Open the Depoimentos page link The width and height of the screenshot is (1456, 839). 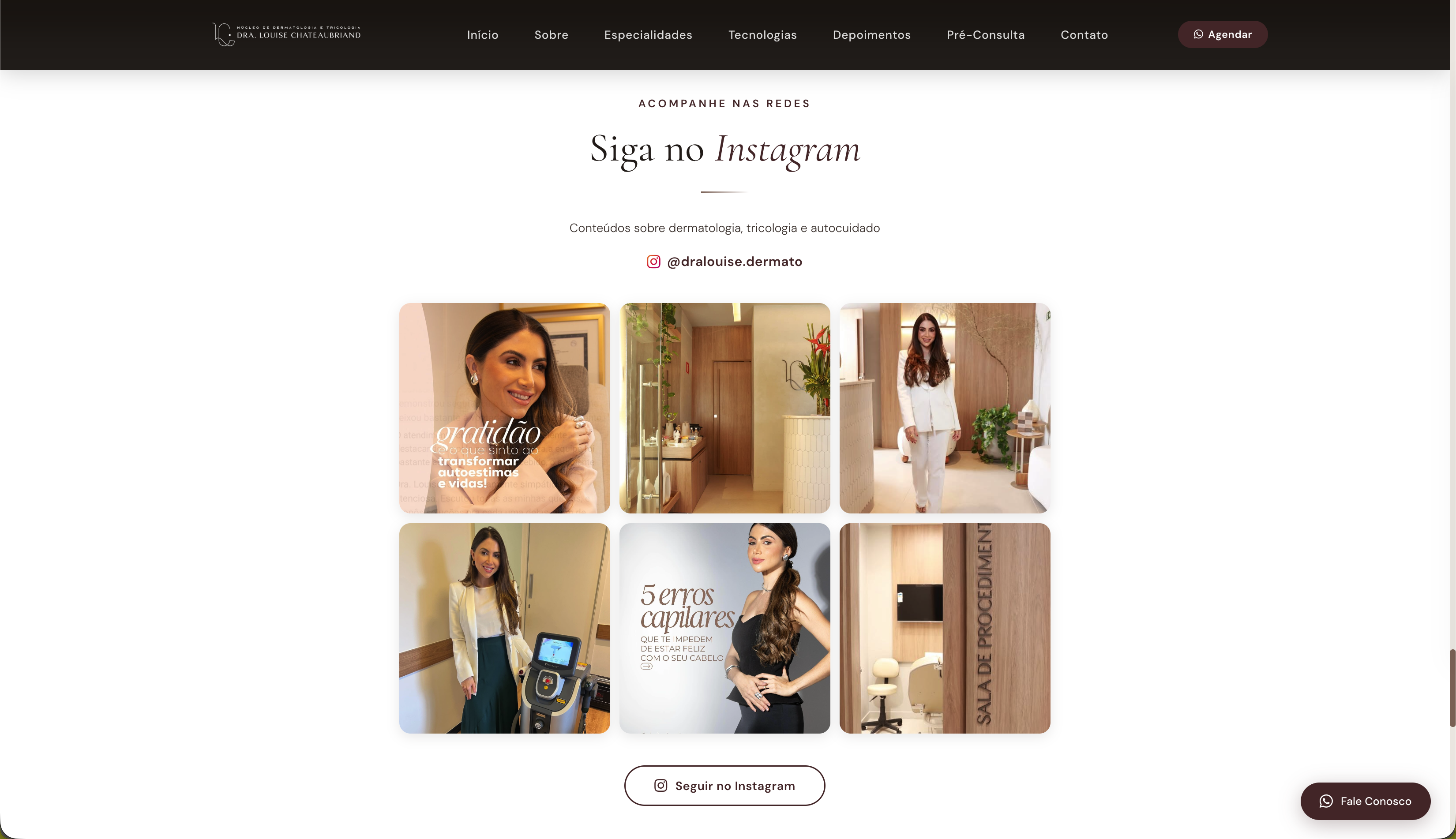(872, 34)
